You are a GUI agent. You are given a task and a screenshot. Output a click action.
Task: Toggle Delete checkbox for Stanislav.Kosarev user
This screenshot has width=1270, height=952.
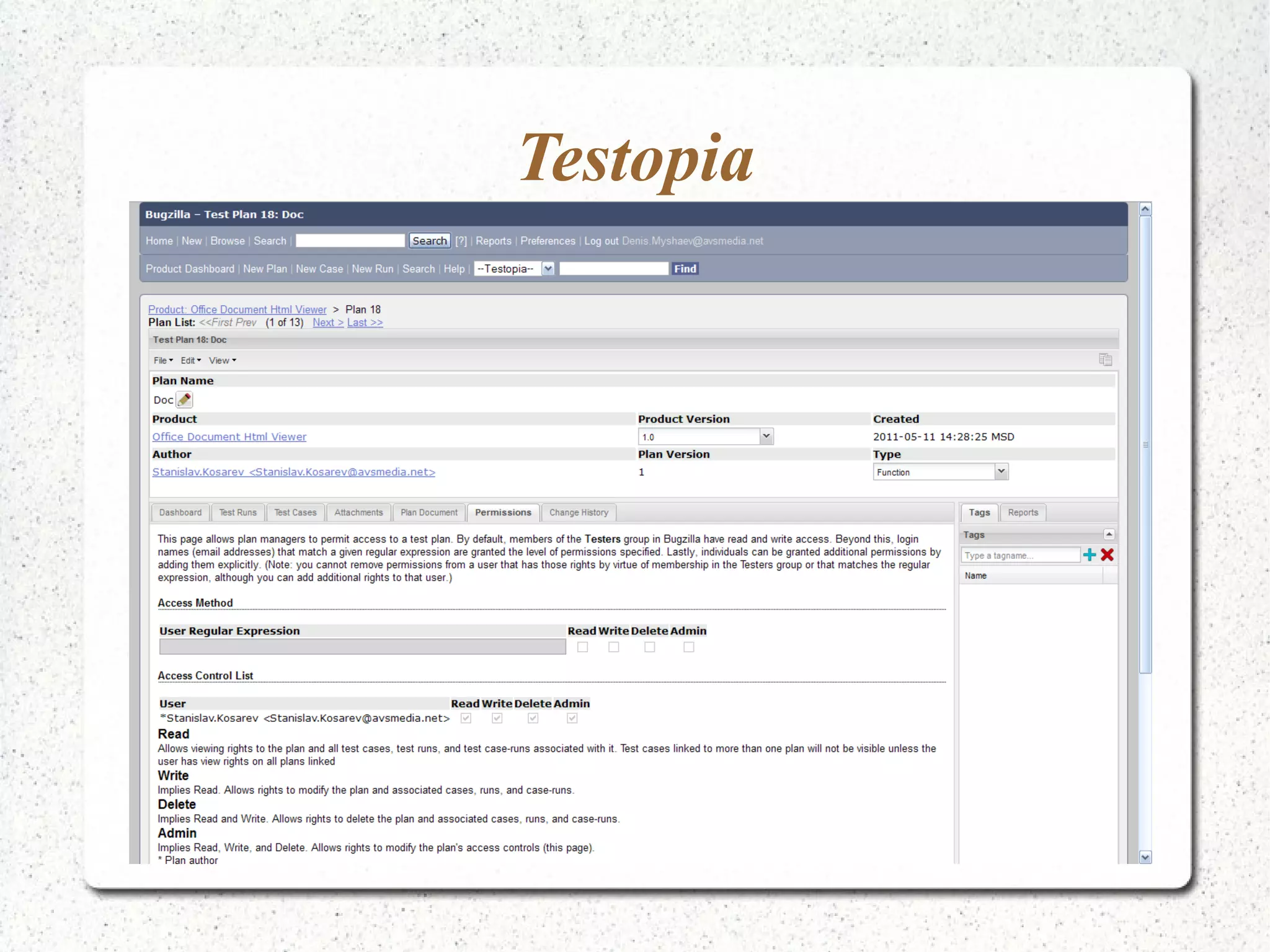point(533,718)
